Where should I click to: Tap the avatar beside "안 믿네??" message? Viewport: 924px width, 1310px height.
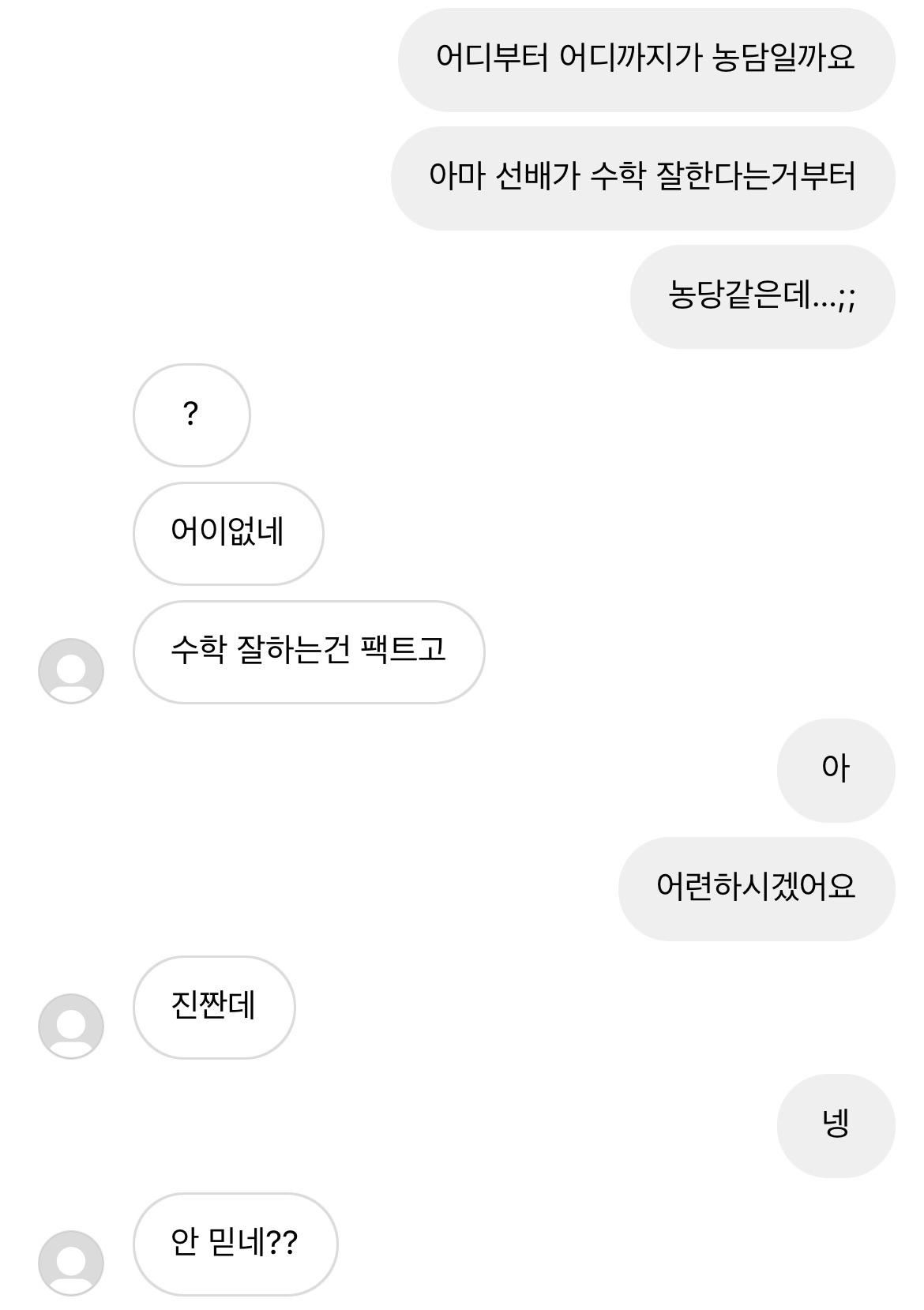click(x=71, y=1263)
